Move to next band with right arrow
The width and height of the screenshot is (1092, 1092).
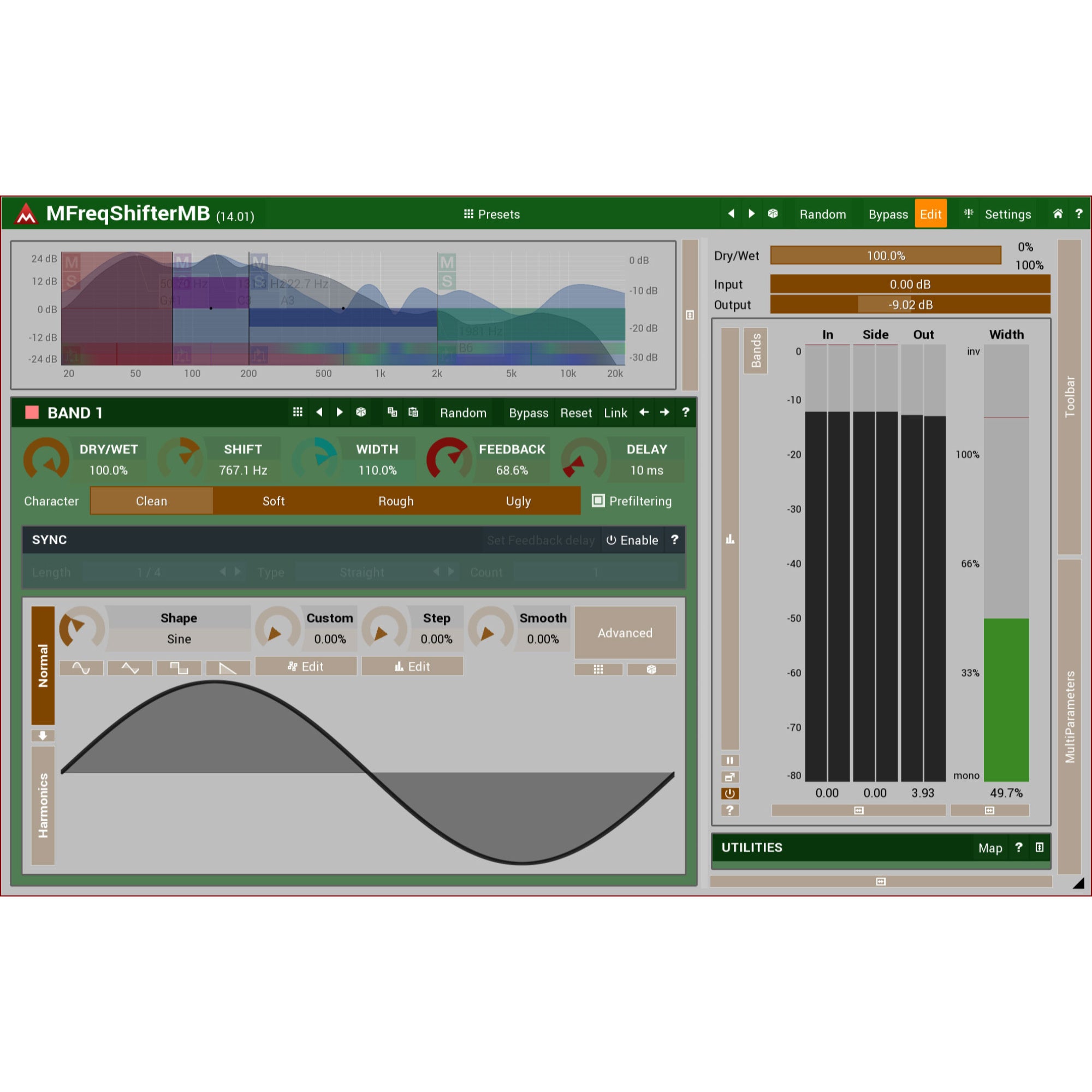(664, 412)
